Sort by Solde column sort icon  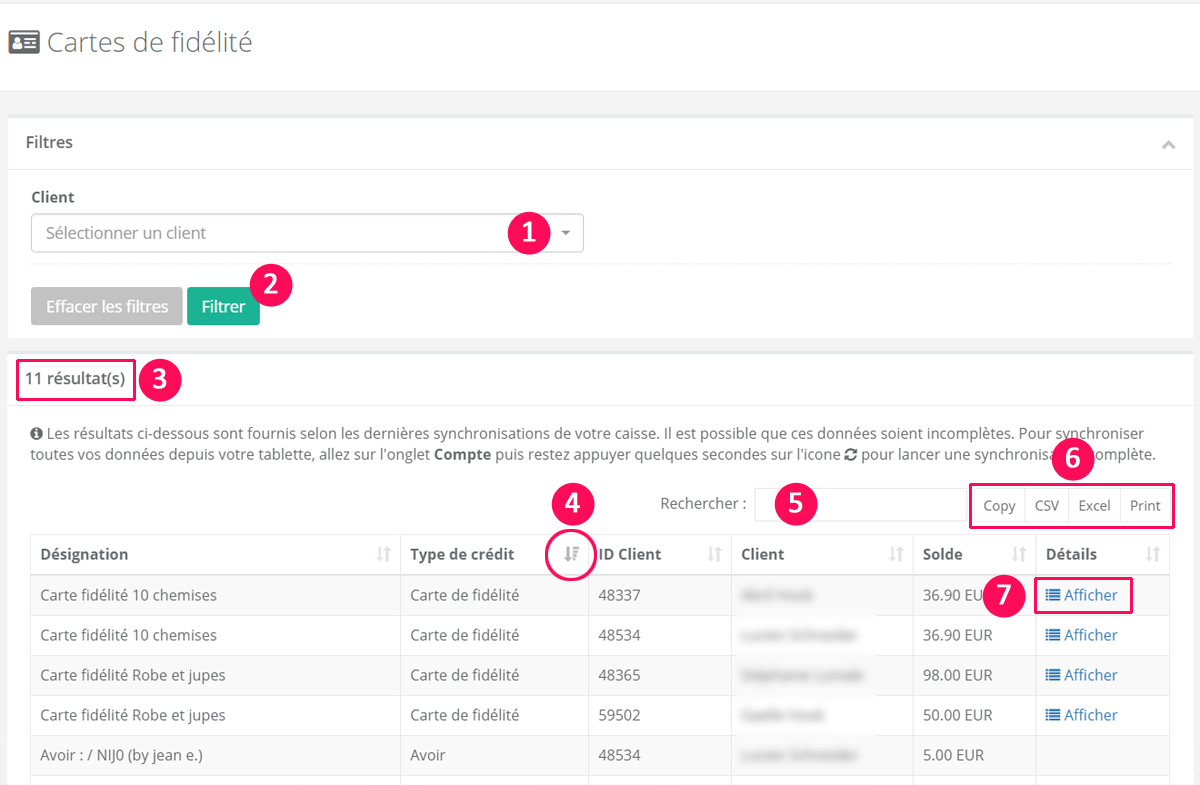coord(1019,554)
